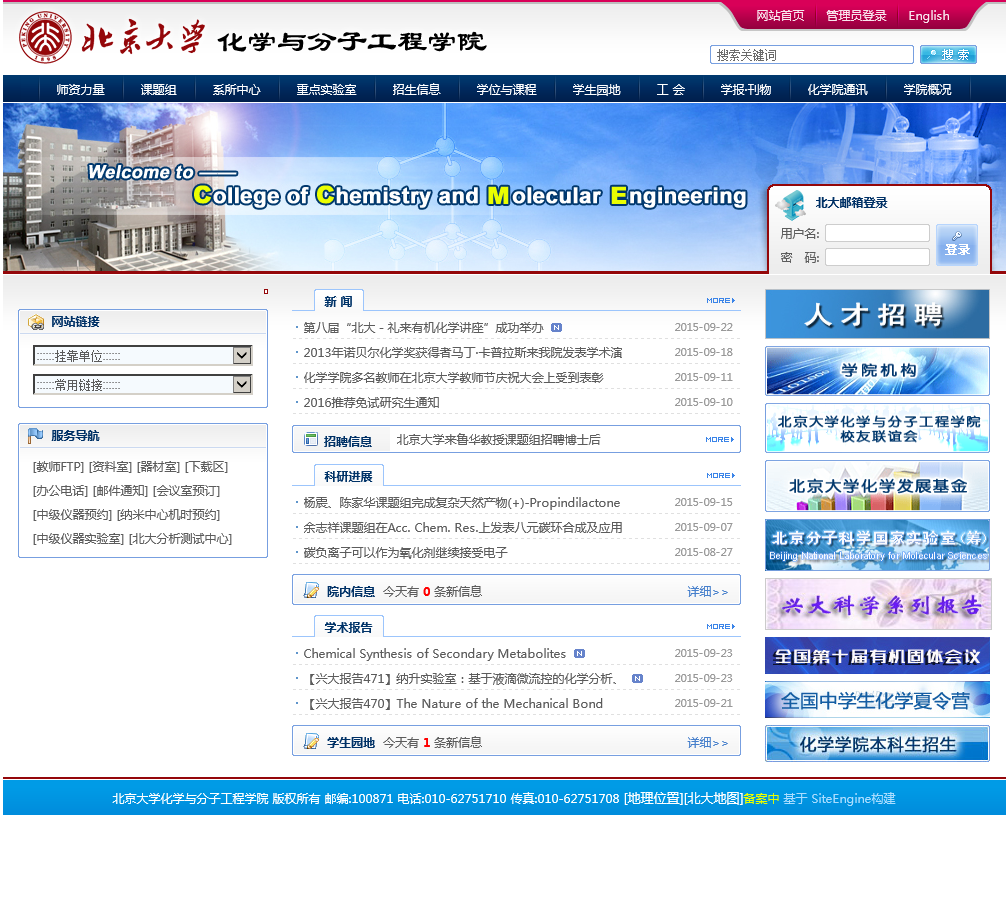Open 系所中心 menu item
The image size is (1008, 916).
[x=236, y=89]
